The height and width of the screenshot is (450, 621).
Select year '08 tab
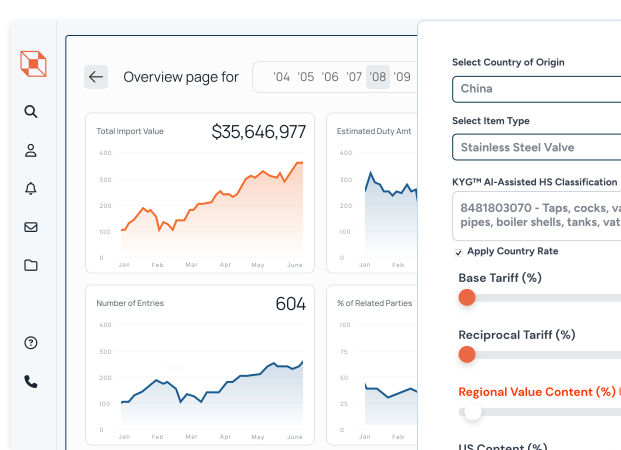click(x=378, y=77)
